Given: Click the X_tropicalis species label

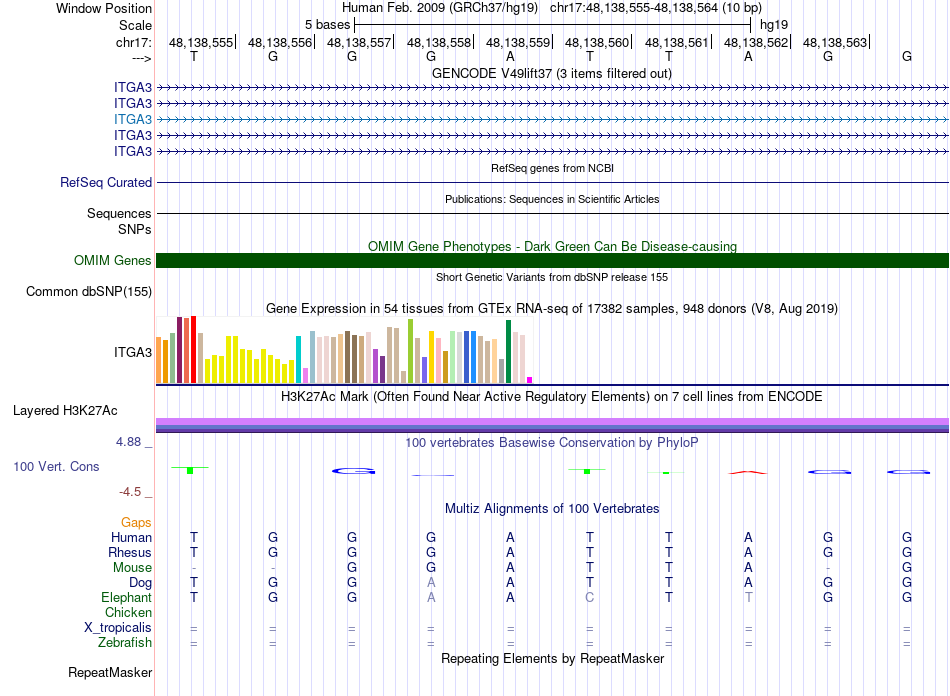Looking at the screenshot, I should (x=118, y=628).
